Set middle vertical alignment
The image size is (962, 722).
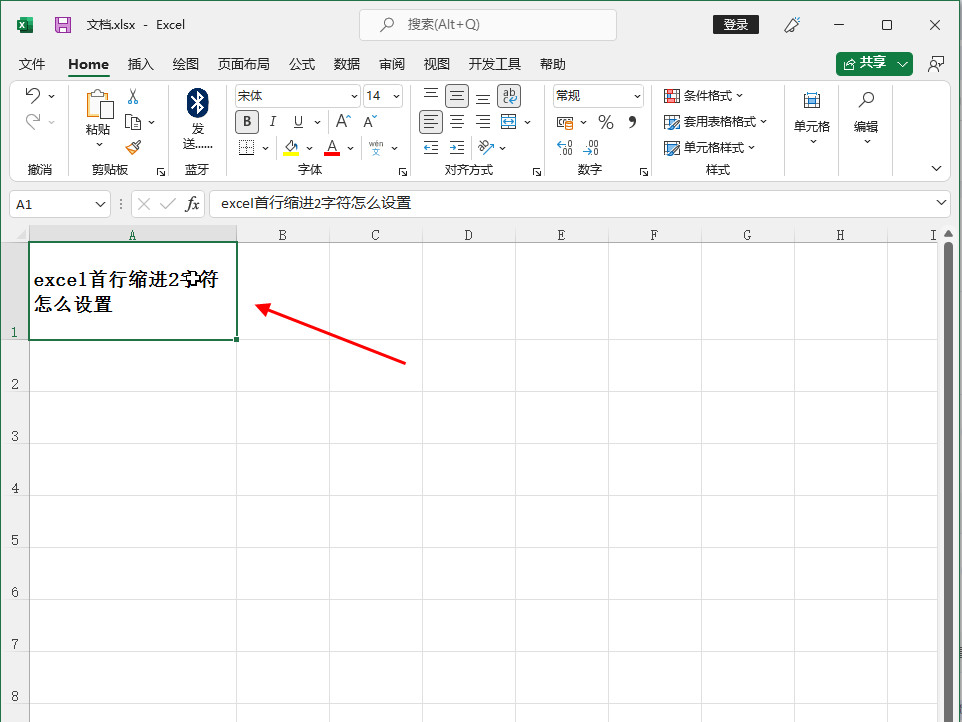click(456, 96)
